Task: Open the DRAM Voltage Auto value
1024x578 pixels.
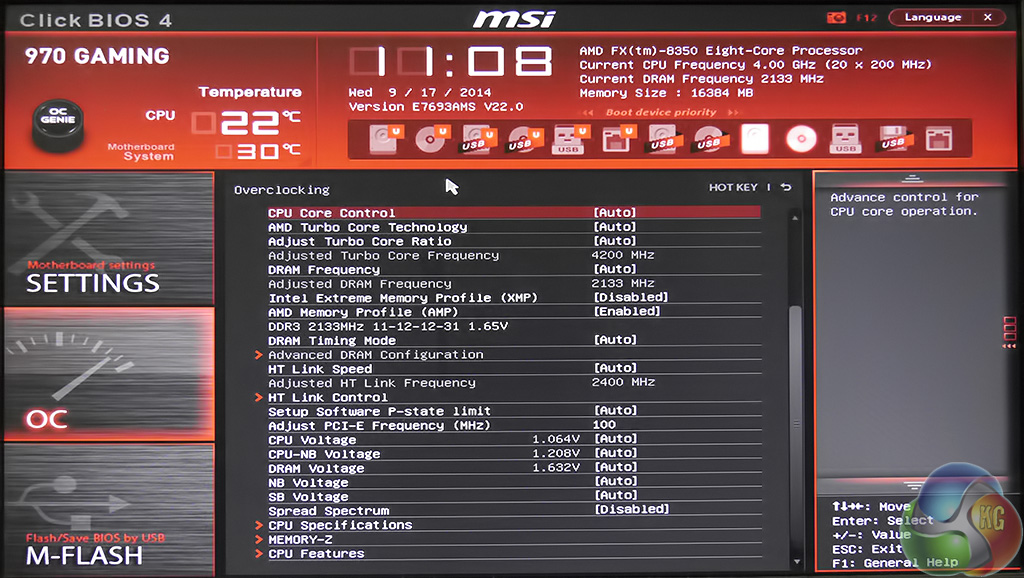Action: pyautogui.click(x=615, y=467)
